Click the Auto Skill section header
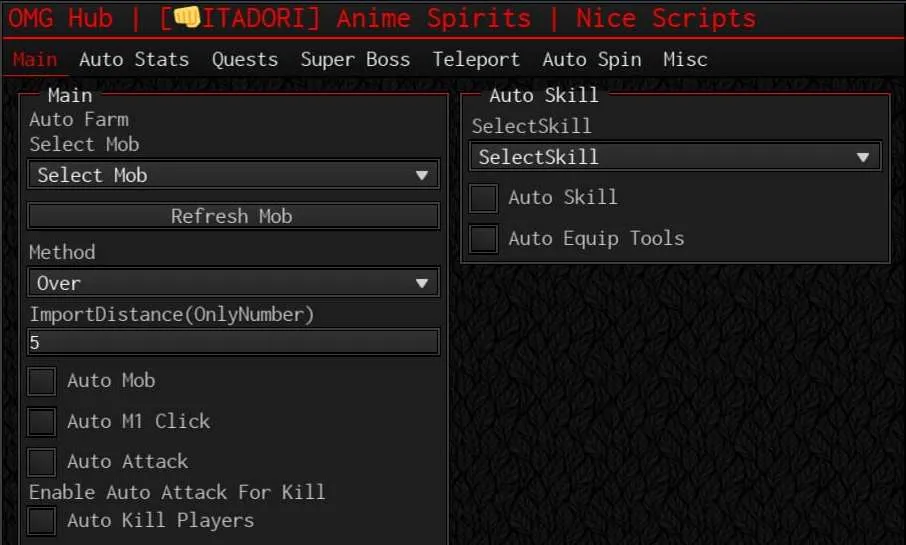 click(544, 95)
